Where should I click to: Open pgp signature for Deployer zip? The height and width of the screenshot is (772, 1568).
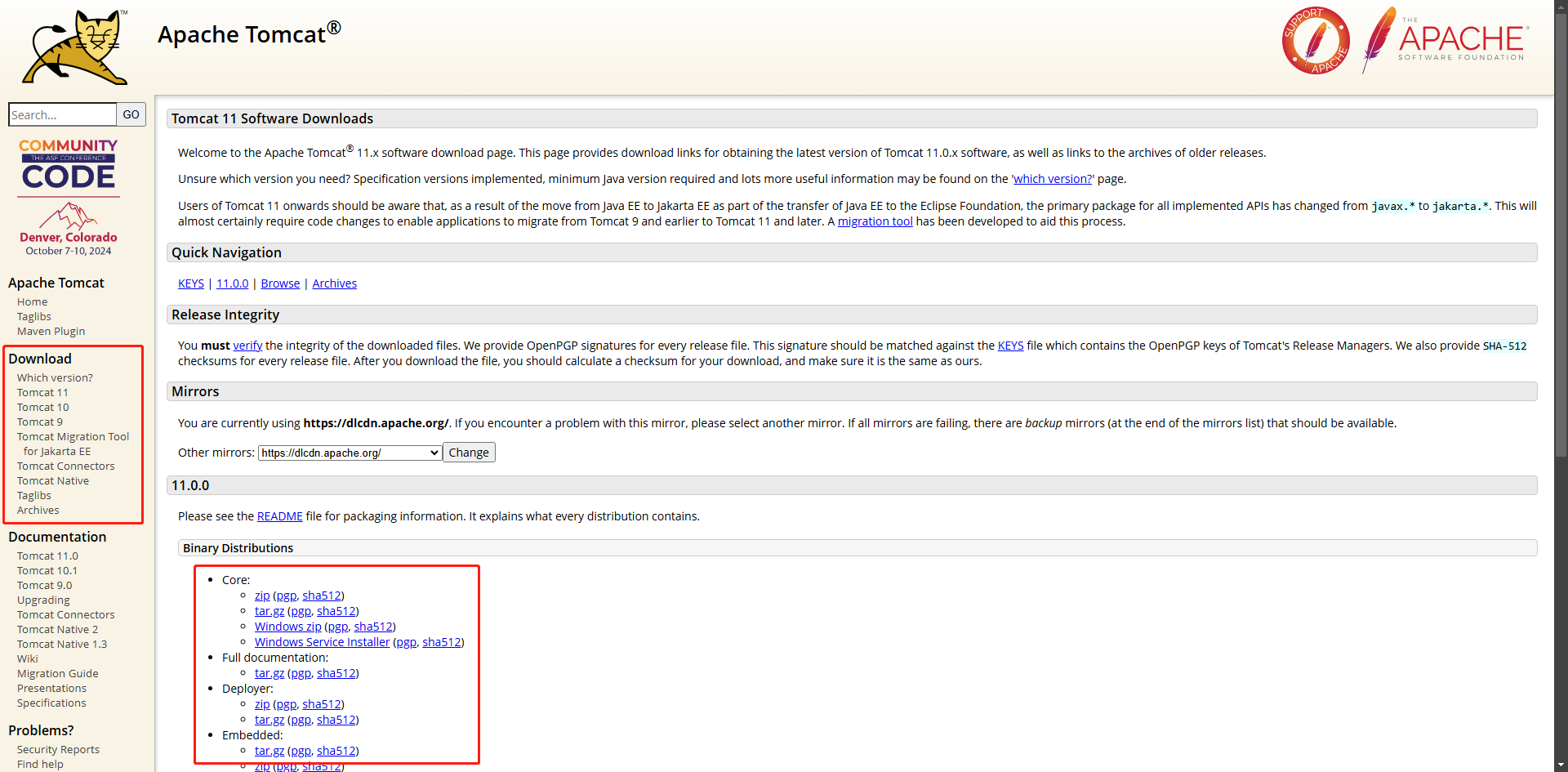pyautogui.click(x=287, y=704)
